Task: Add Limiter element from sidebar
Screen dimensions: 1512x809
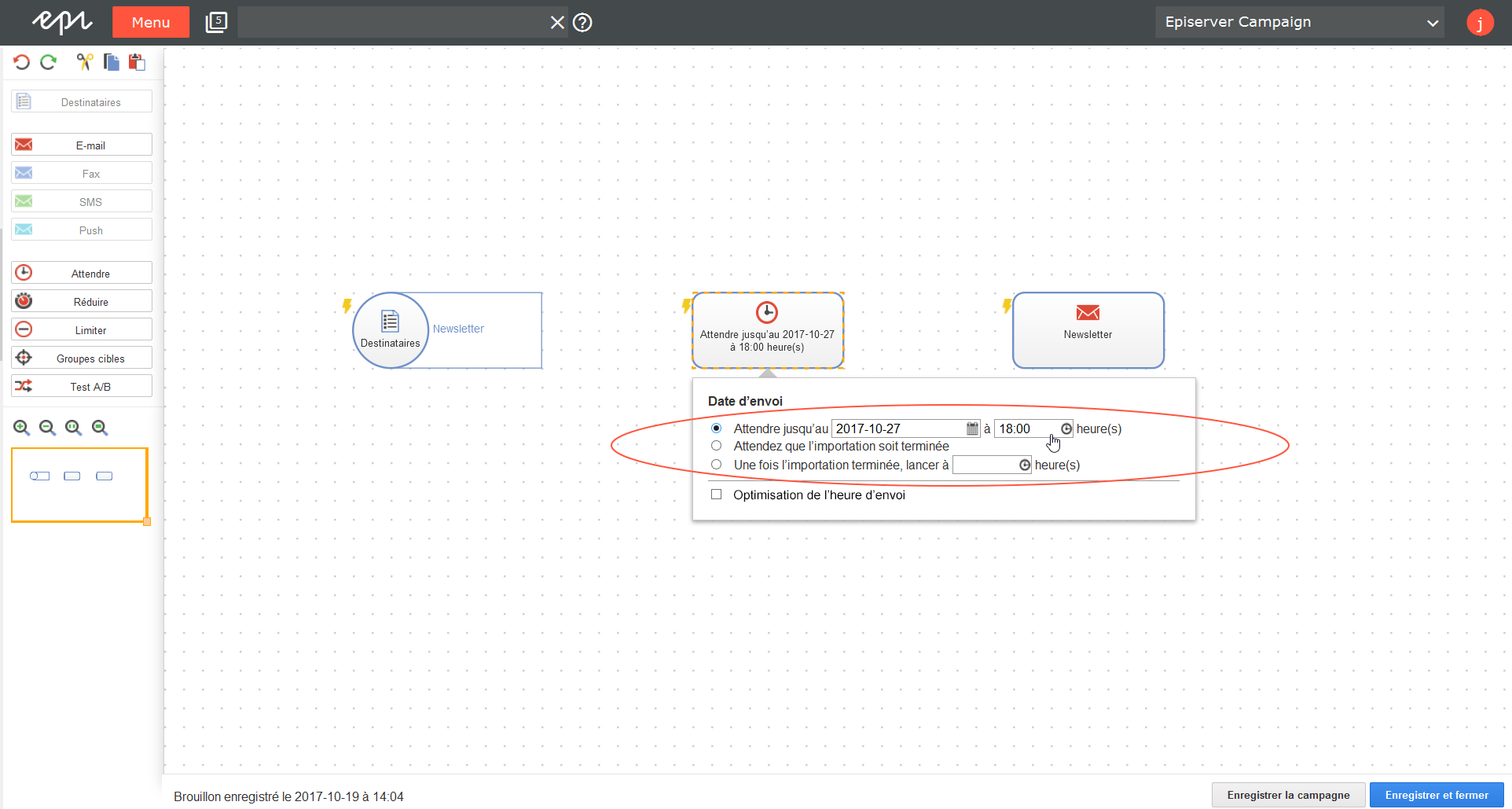Action: pyautogui.click(x=82, y=329)
